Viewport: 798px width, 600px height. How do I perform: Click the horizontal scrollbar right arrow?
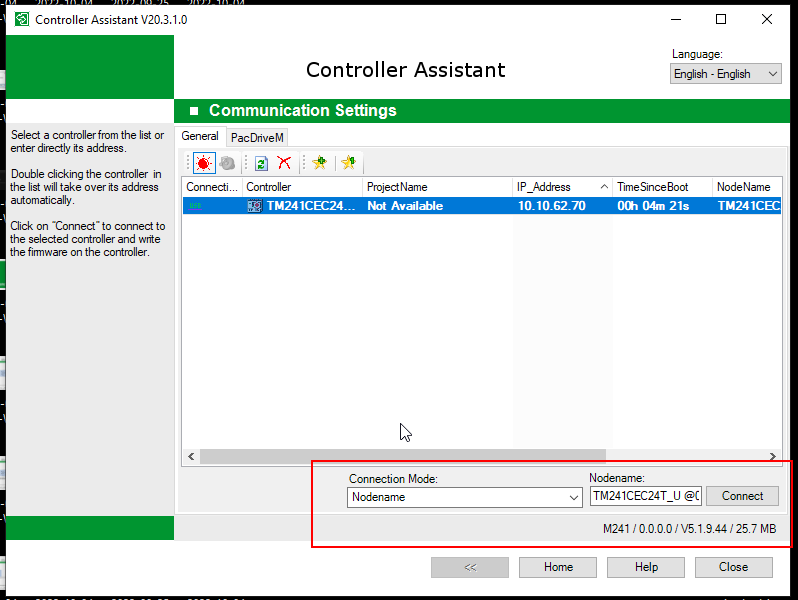click(773, 456)
